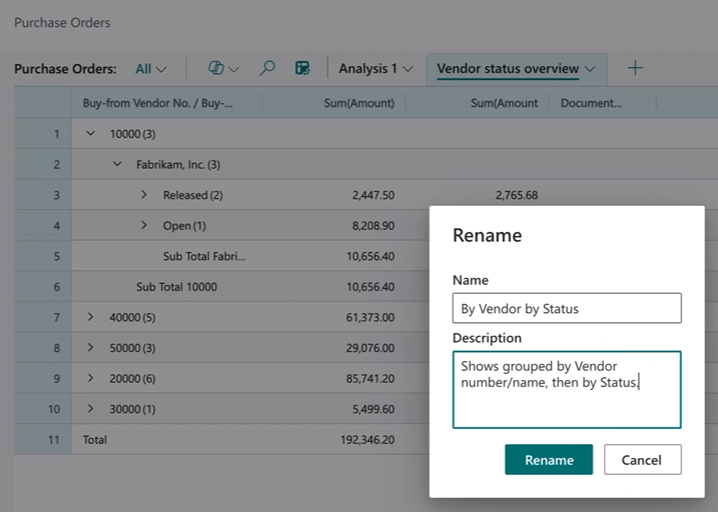Switch to the Analysis 1 tab
Image resolution: width=718 pixels, height=512 pixels.
pos(368,69)
